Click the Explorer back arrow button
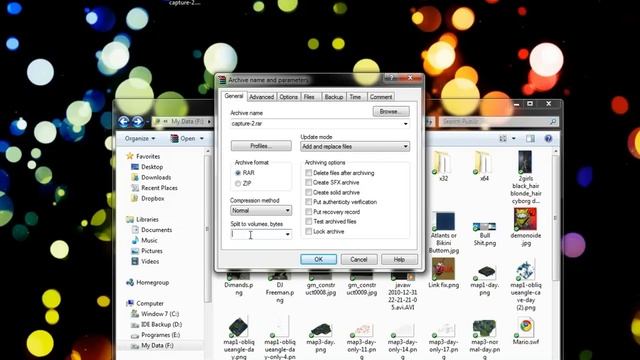 (124, 121)
